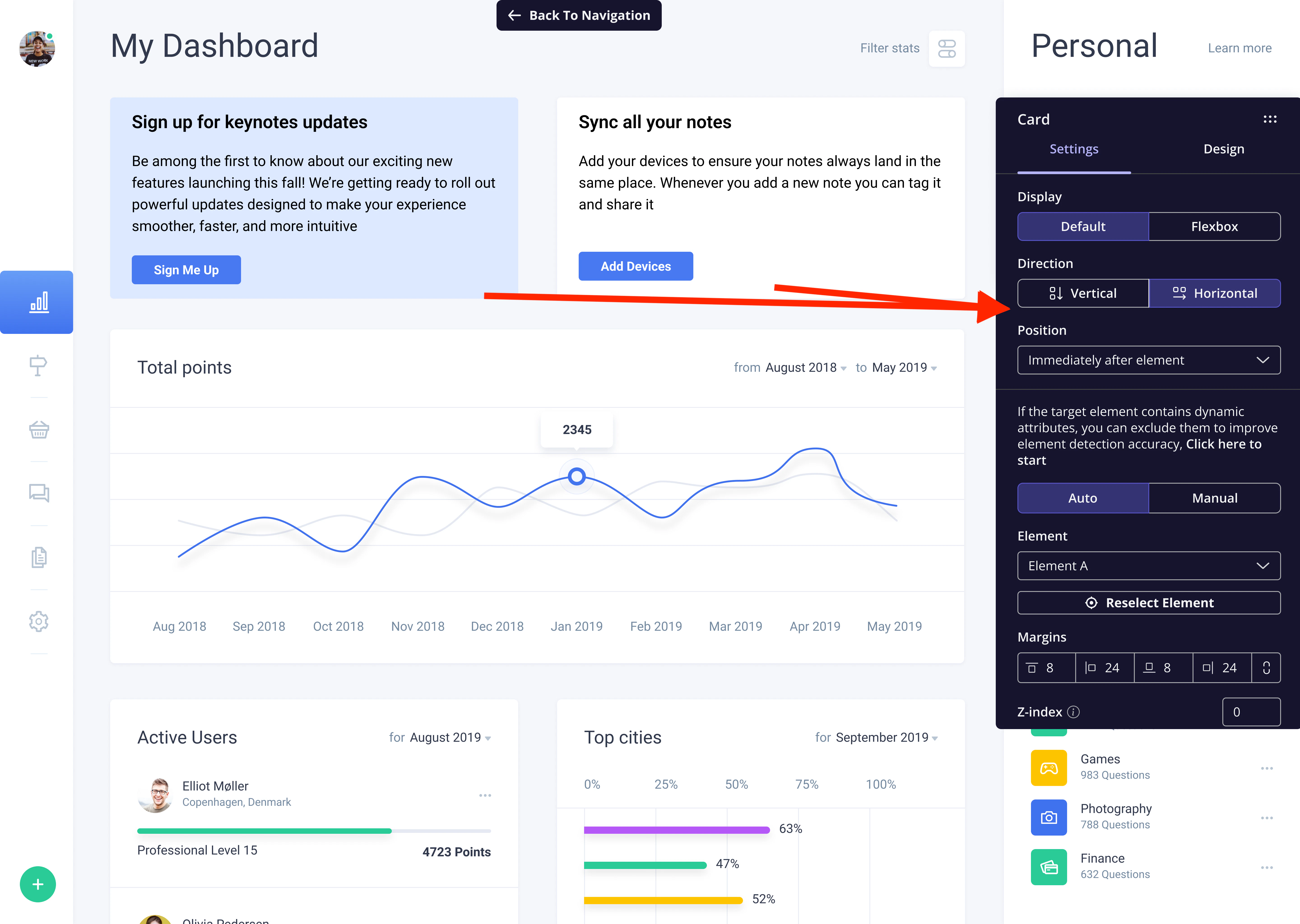The width and height of the screenshot is (1300, 924).
Task: Click the Add Devices button
Action: tap(636, 266)
